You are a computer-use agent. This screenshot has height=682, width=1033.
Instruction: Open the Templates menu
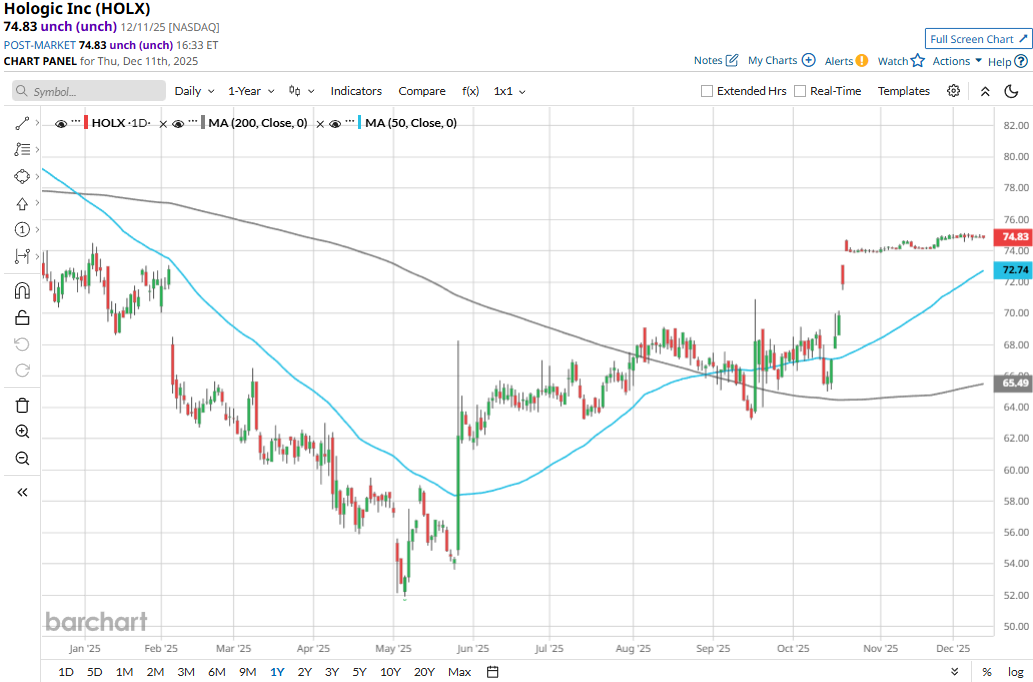[903, 91]
